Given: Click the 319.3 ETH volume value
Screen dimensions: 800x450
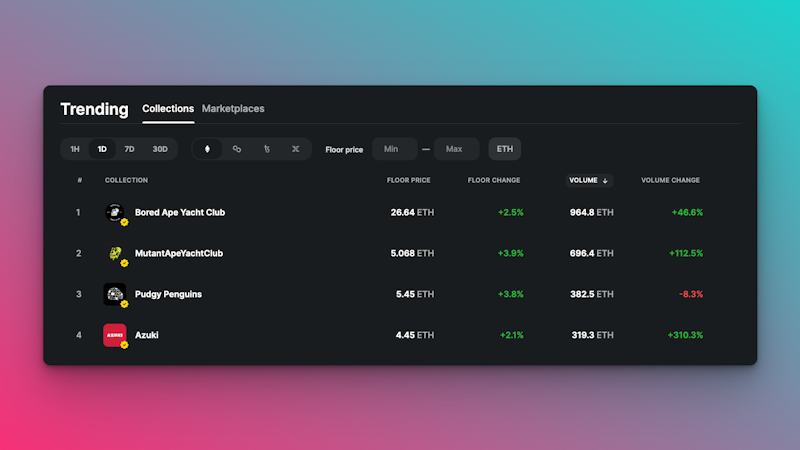Looking at the screenshot, I should point(592,335).
